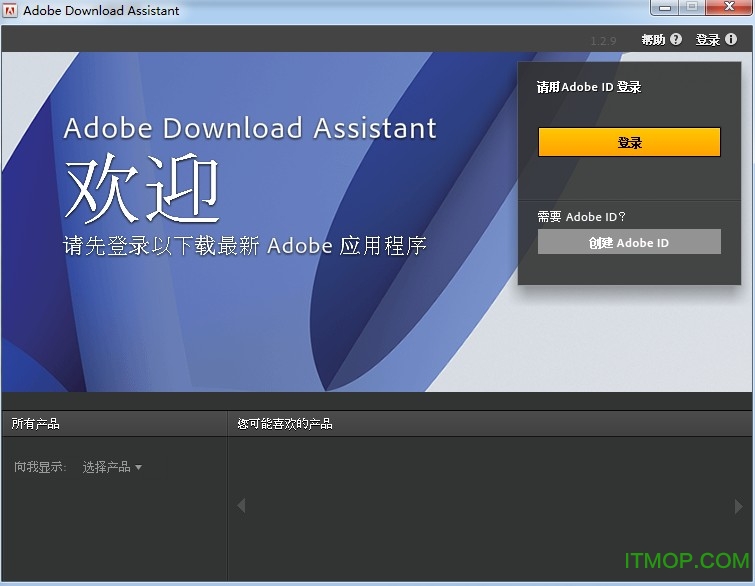Select the 所有产品 panel header

pyautogui.click(x=36, y=424)
